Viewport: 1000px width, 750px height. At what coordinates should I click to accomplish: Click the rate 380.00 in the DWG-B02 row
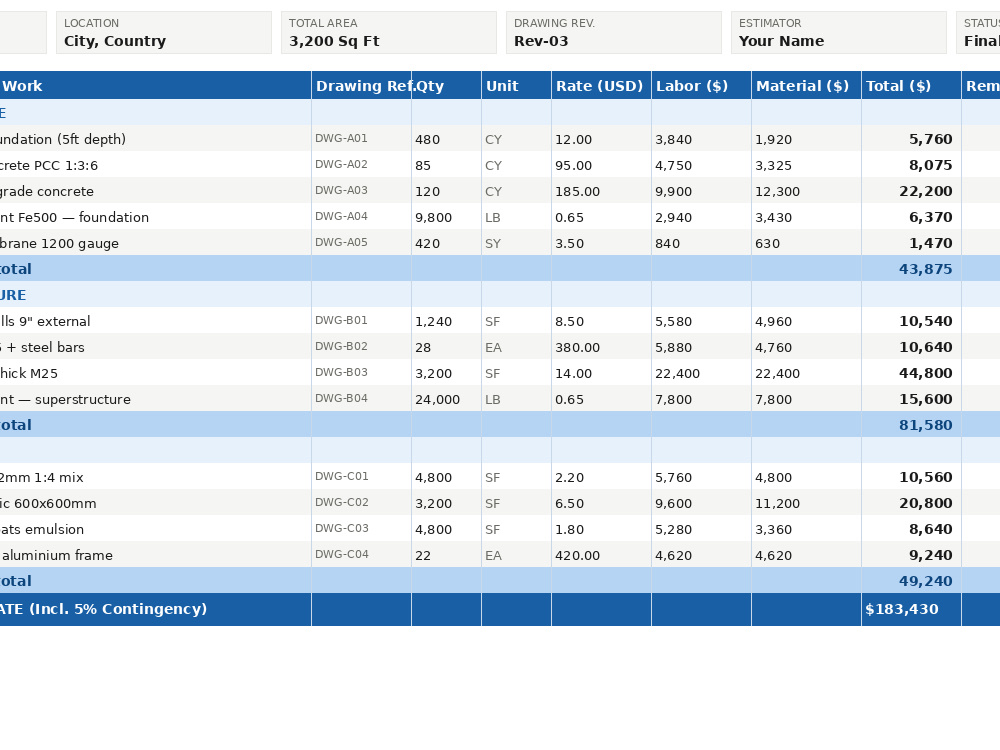coord(577,348)
